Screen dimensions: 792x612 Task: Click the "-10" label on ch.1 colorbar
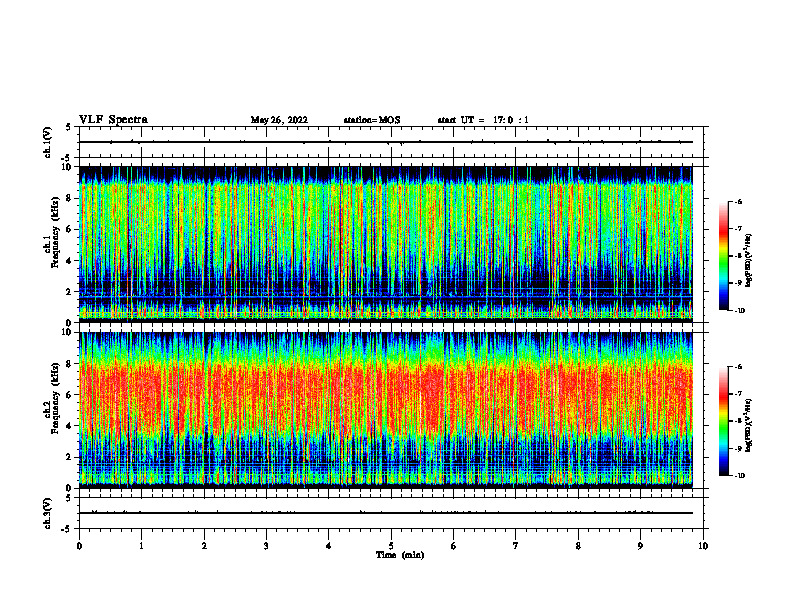pos(740,311)
